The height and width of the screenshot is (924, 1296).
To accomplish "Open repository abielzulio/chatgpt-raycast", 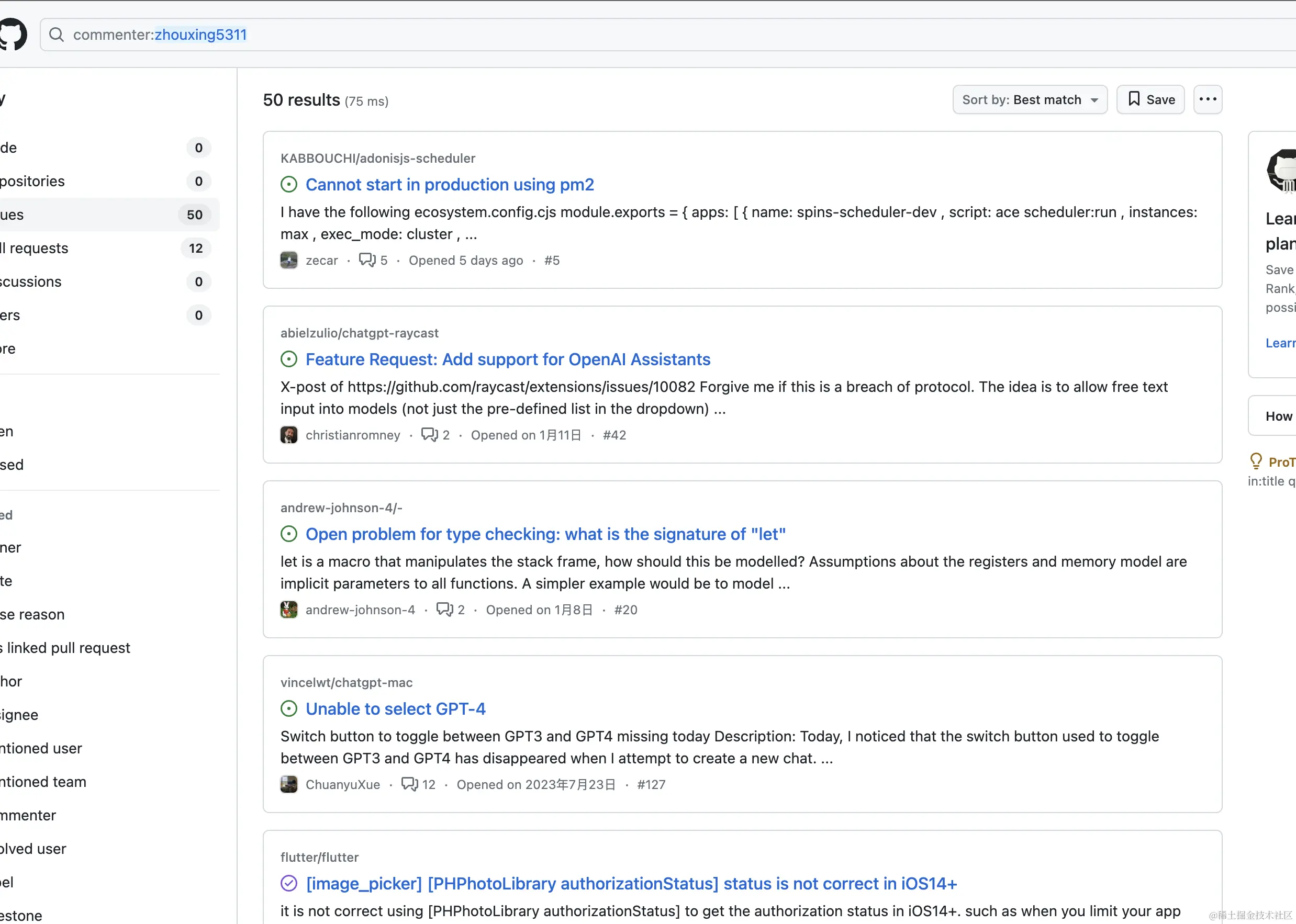I will point(360,333).
